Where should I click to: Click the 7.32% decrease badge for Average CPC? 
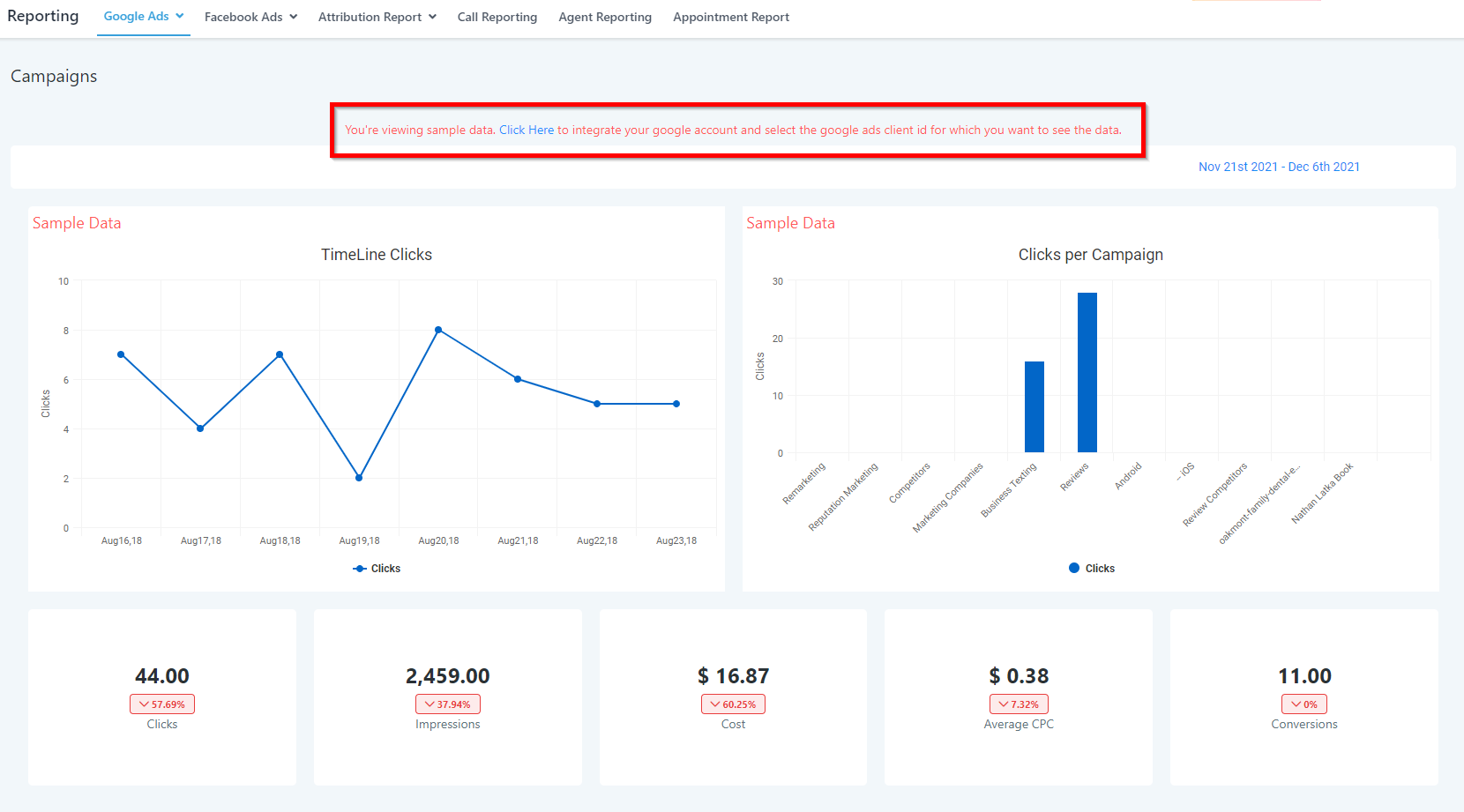[1019, 704]
